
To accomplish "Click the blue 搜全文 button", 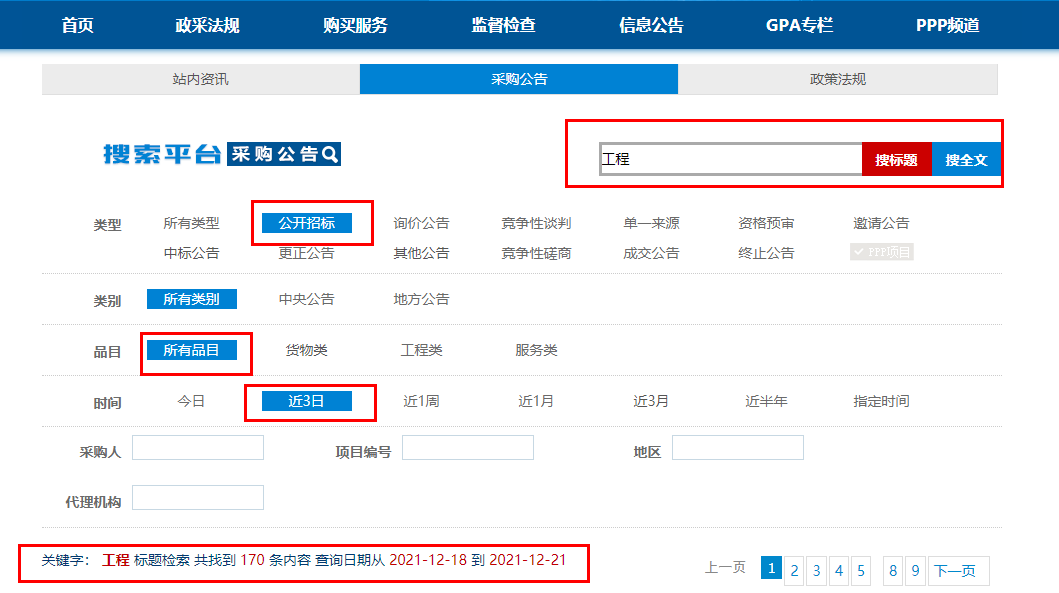I will point(966,159).
